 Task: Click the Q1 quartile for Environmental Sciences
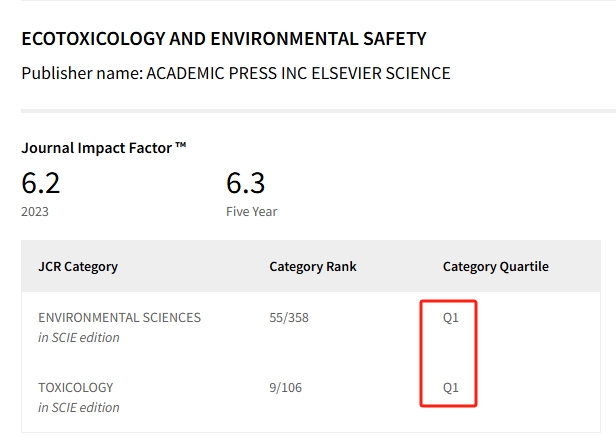[x=451, y=318]
